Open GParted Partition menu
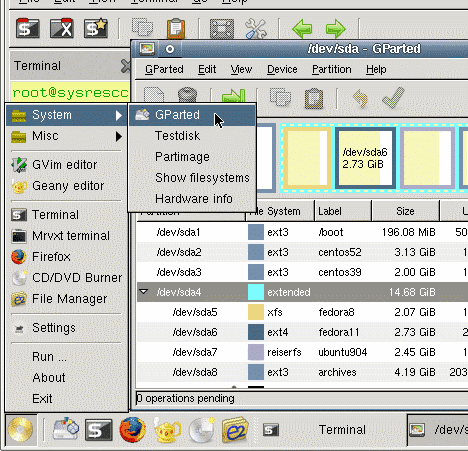The width and height of the screenshot is (468, 451). (x=332, y=69)
